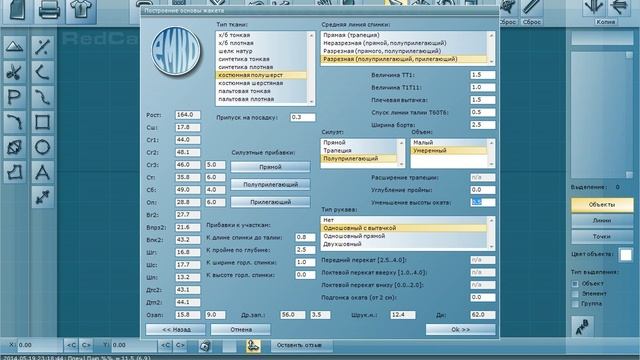
Task: Click the first Сброс toolbar icon
Action: [508, 8]
